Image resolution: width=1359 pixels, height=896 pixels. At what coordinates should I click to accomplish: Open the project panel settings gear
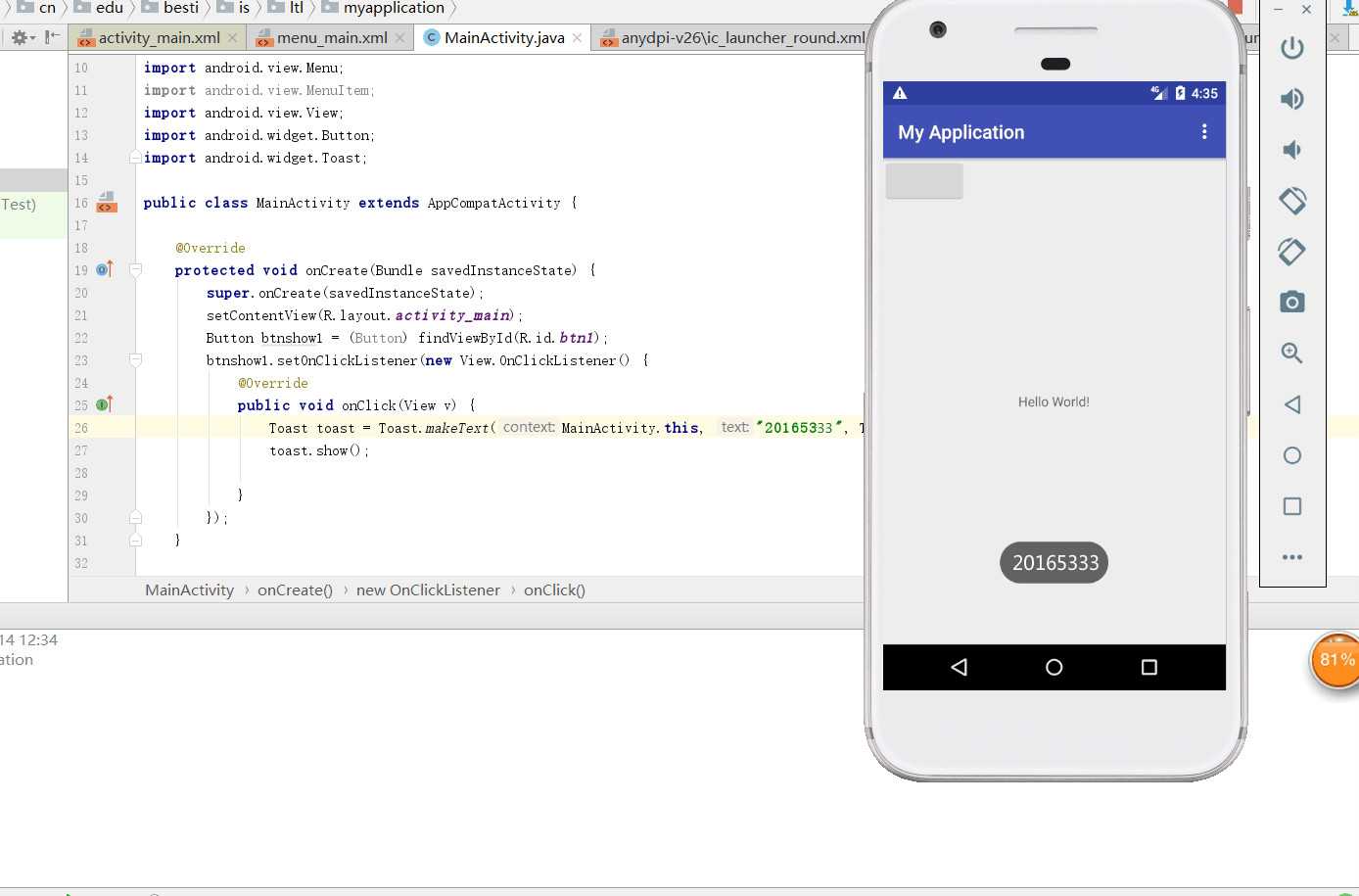23,37
